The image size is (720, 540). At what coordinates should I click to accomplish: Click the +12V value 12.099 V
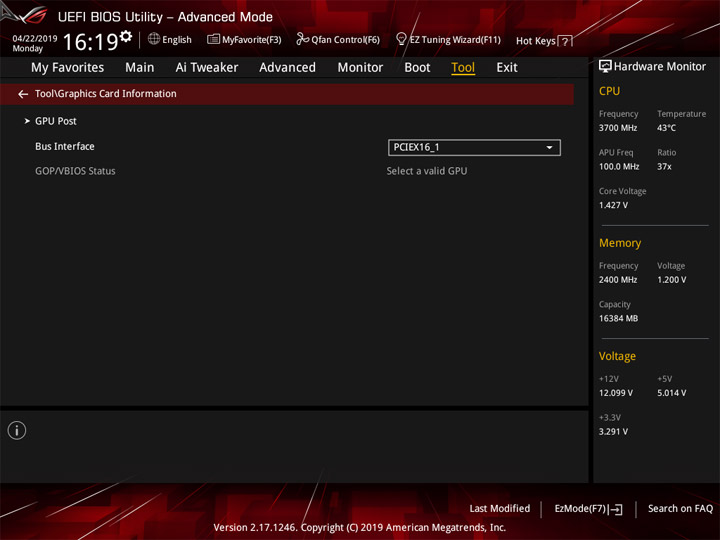615,393
